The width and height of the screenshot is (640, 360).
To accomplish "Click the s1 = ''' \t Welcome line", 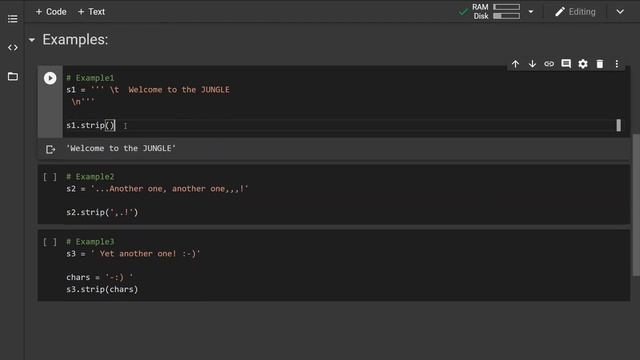I will (148, 90).
